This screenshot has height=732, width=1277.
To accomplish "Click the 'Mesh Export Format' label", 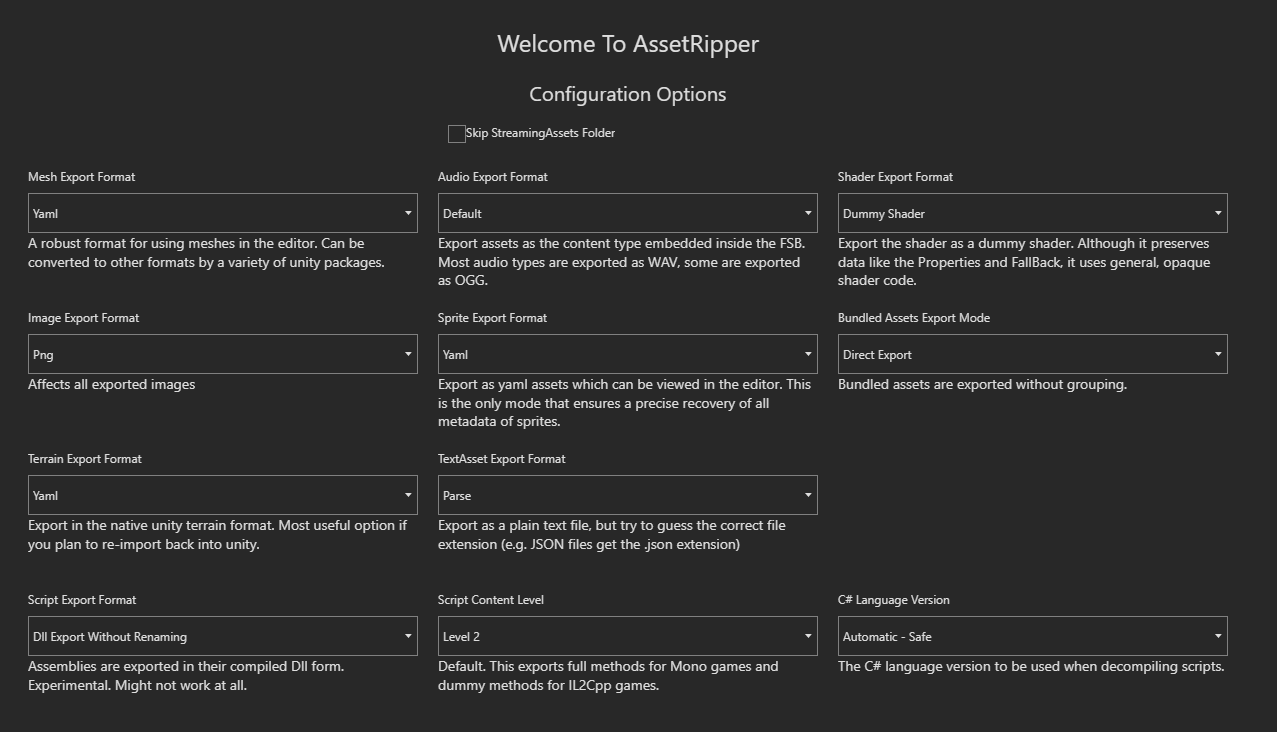I will coord(82,177).
